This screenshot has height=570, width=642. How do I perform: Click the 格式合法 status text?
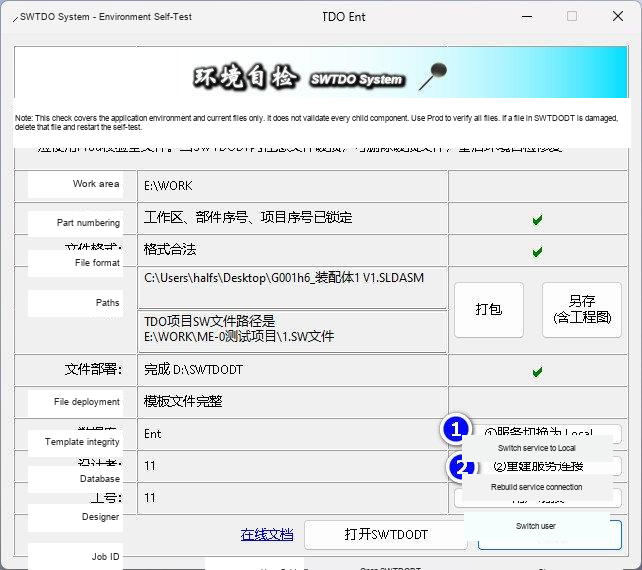coord(170,249)
